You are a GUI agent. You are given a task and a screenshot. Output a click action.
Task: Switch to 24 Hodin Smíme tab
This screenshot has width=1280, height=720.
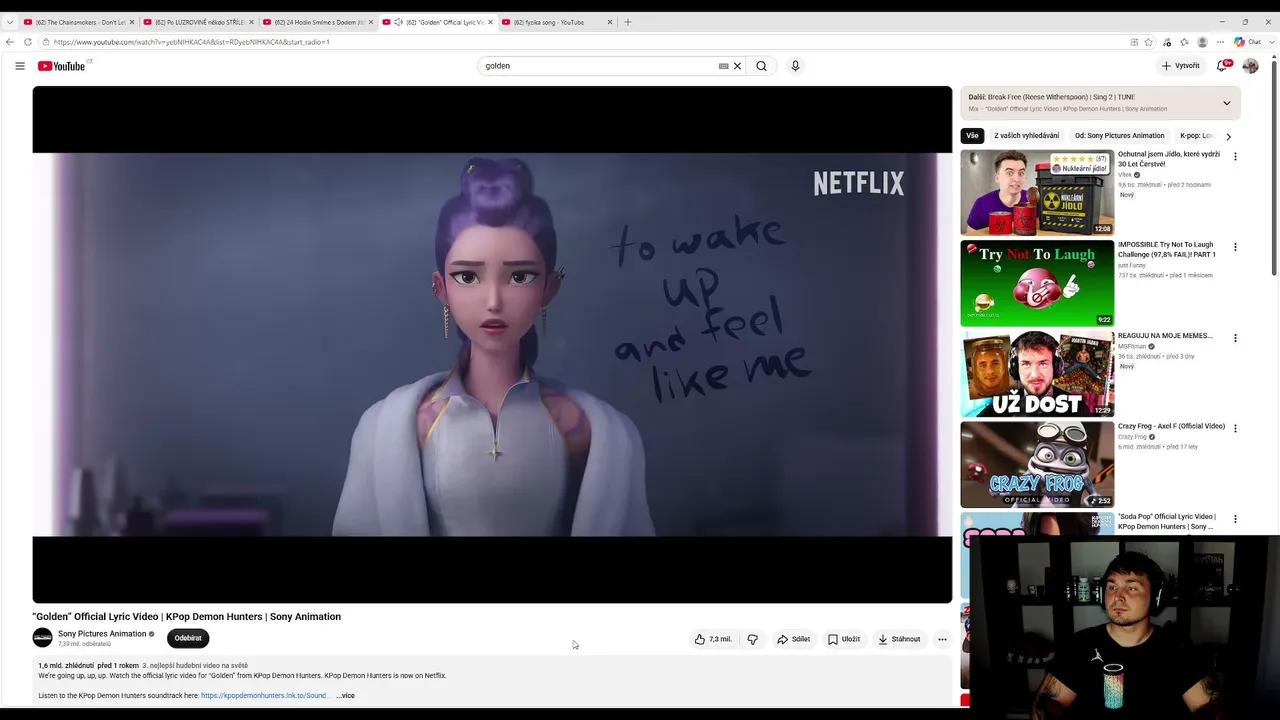pos(318,22)
